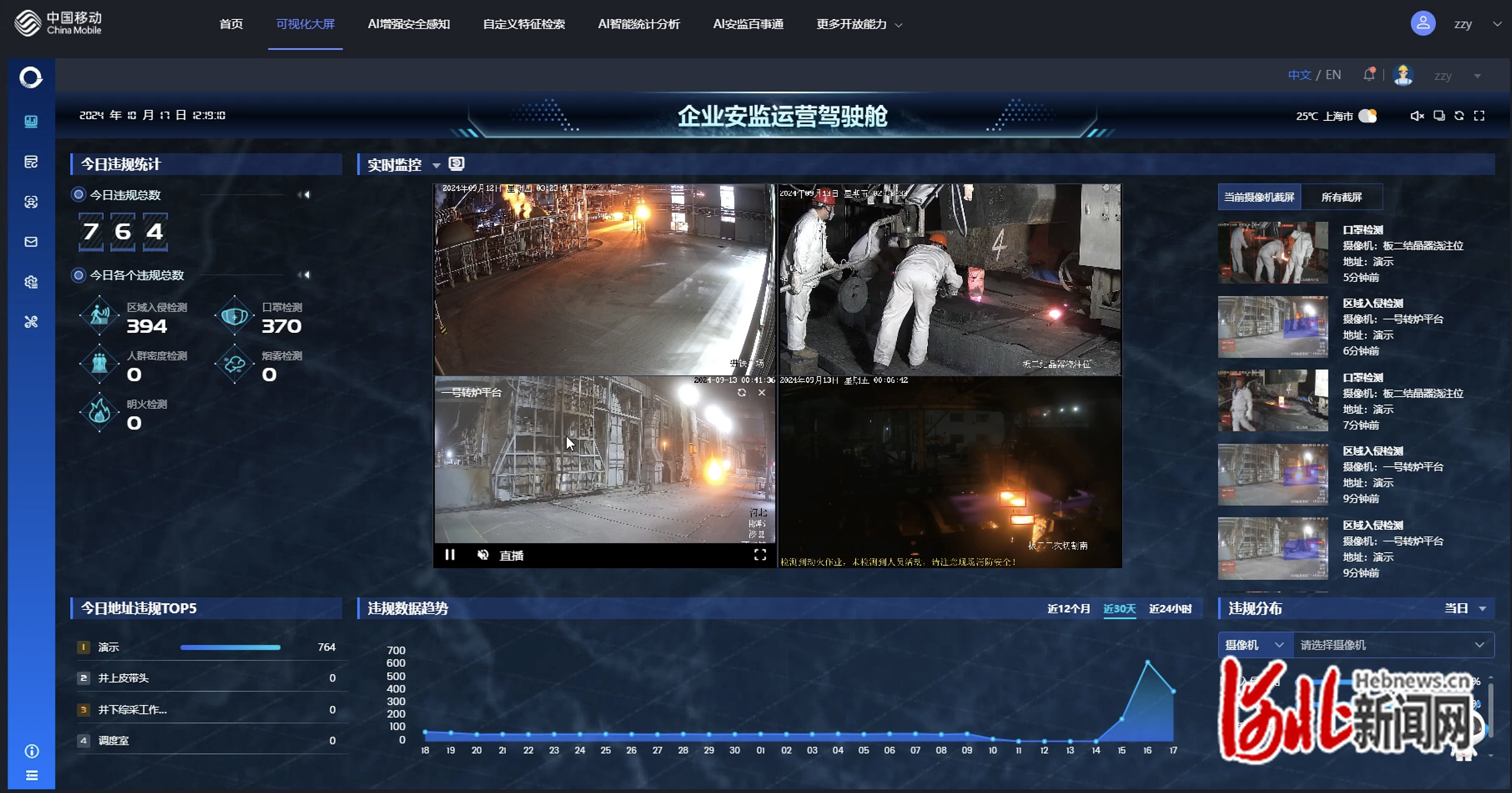The width and height of the screenshot is (1512, 793).
Task: Click the 井上皮带头 row in TOP5 list
Action: (212, 678)
